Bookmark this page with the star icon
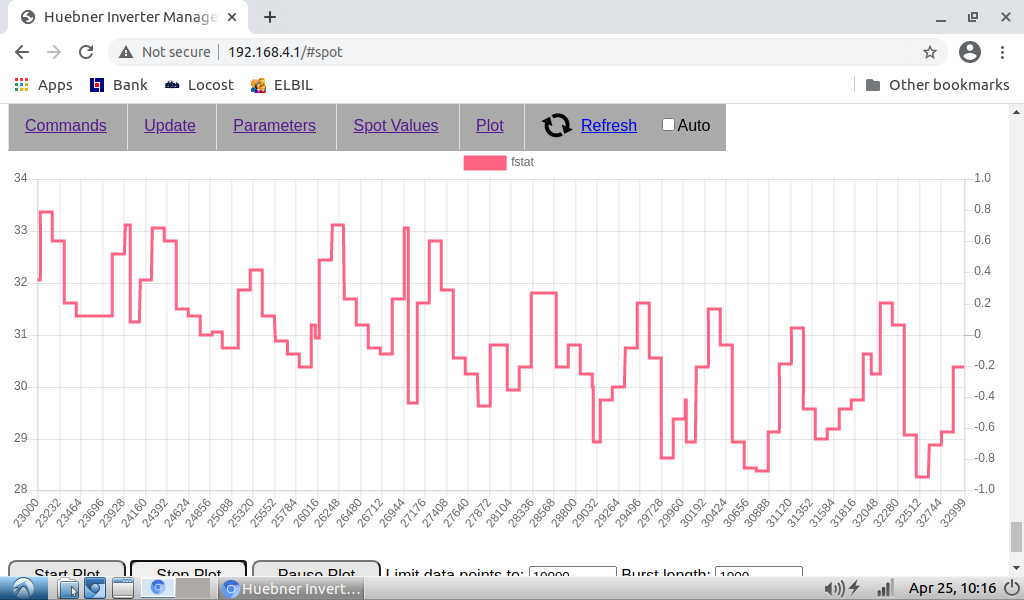The image size is (1024, 600). pyautogui.click(x=929, y=52)
